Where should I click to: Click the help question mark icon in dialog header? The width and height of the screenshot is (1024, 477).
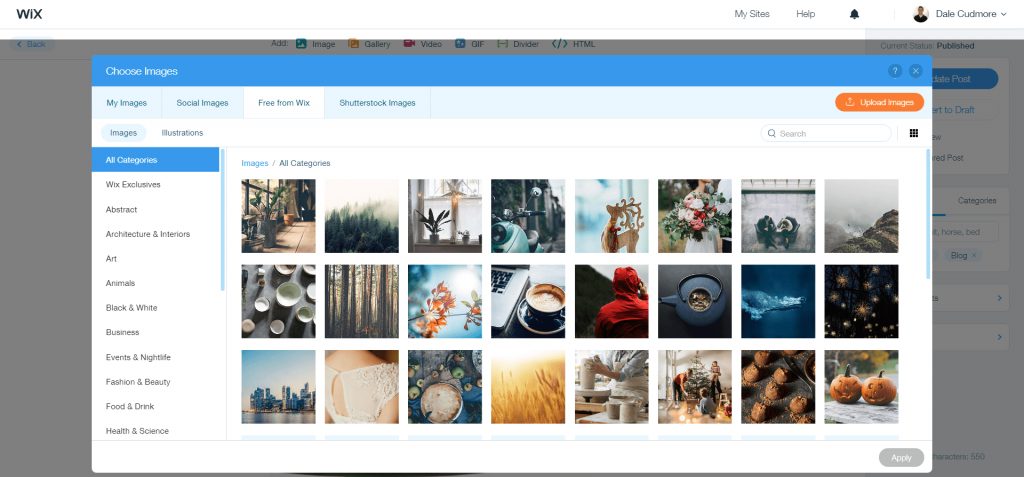pyautogui.click(x=895, y=71)
